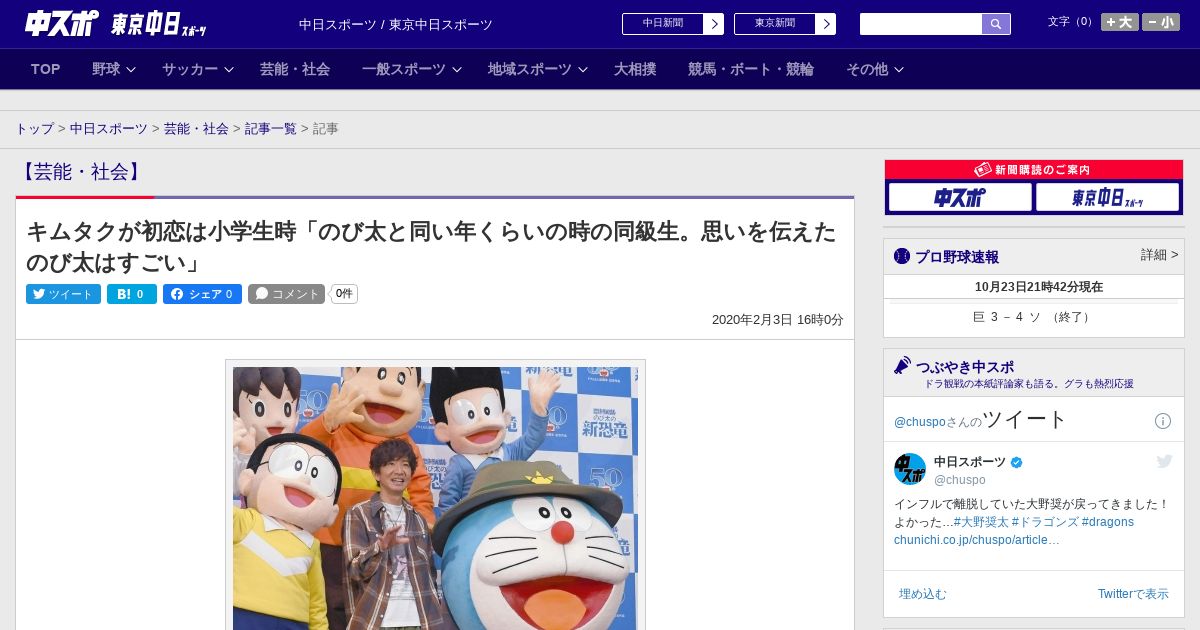This screenshot has height=630, width=1200.
Task: Click 埋め込む embed link
Action: 922,594
